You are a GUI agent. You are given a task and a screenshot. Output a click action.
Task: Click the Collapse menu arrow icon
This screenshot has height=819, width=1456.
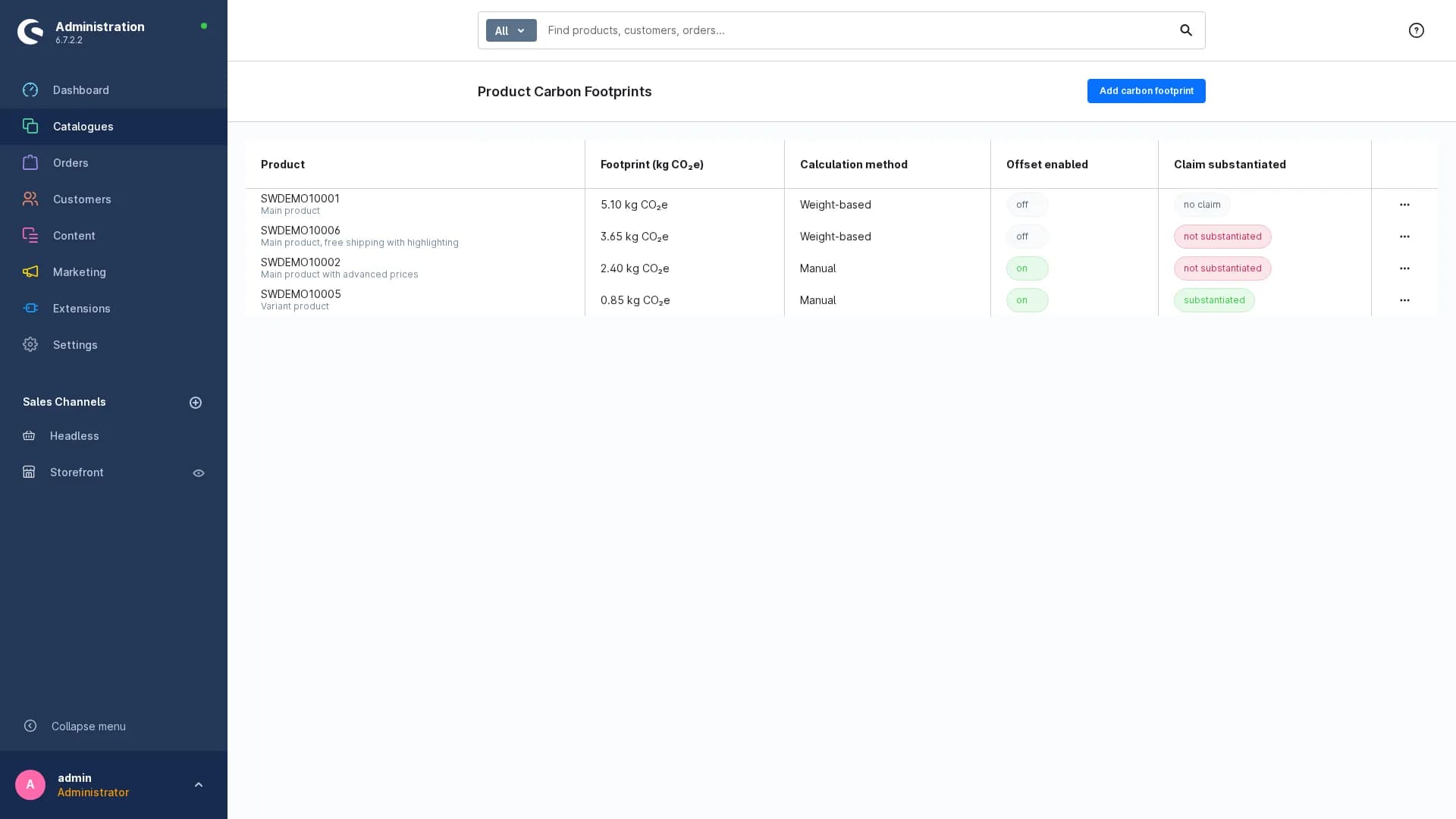point(30,726)
